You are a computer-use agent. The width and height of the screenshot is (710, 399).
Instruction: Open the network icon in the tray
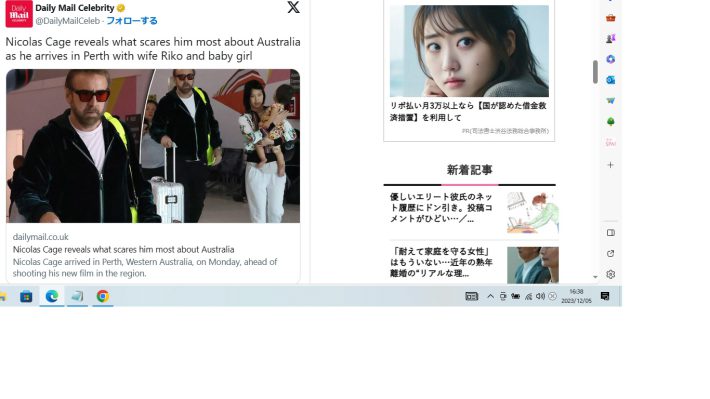[x=528, y=297]
